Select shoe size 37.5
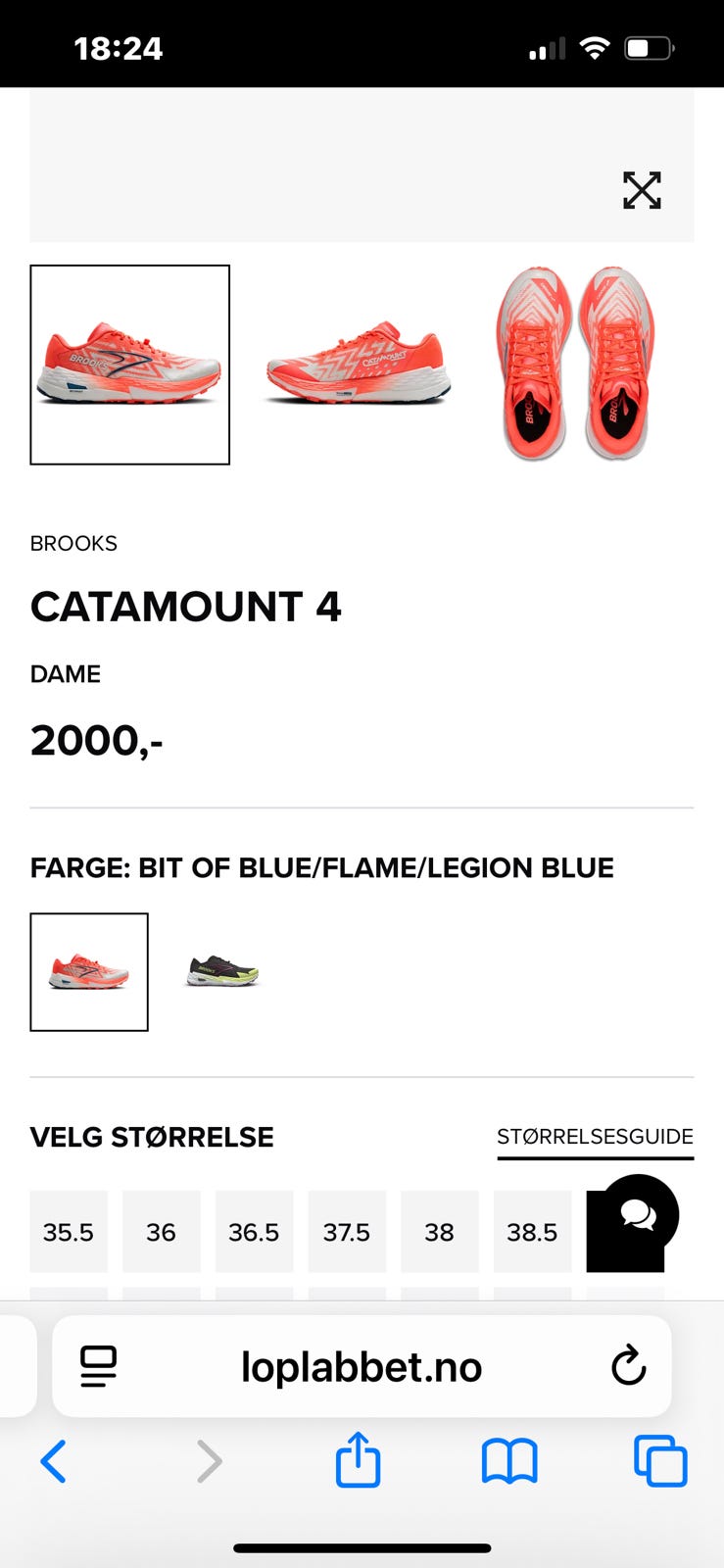724x1568 pixels. [347, 1231]
